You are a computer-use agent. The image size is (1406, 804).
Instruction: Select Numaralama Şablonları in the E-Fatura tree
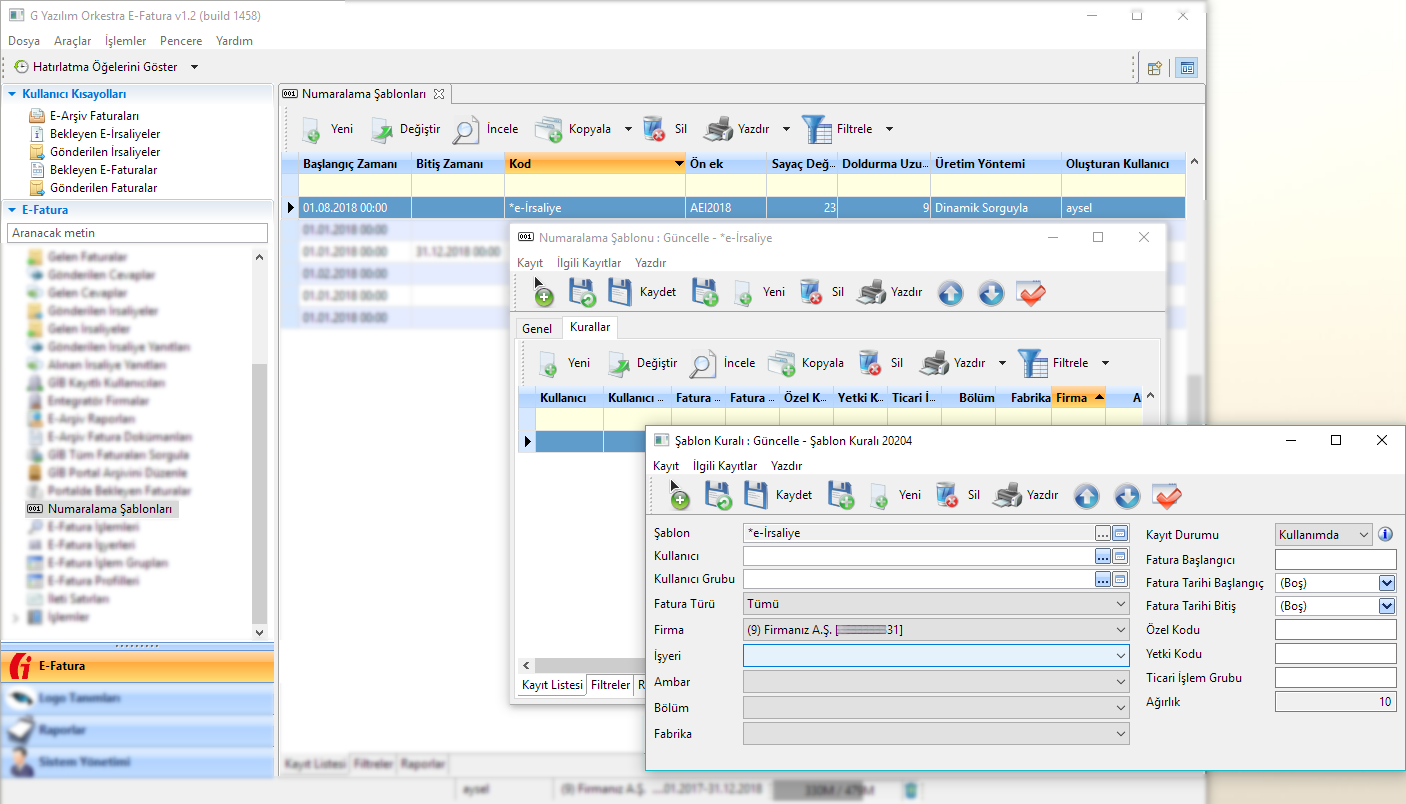[110, 509]
